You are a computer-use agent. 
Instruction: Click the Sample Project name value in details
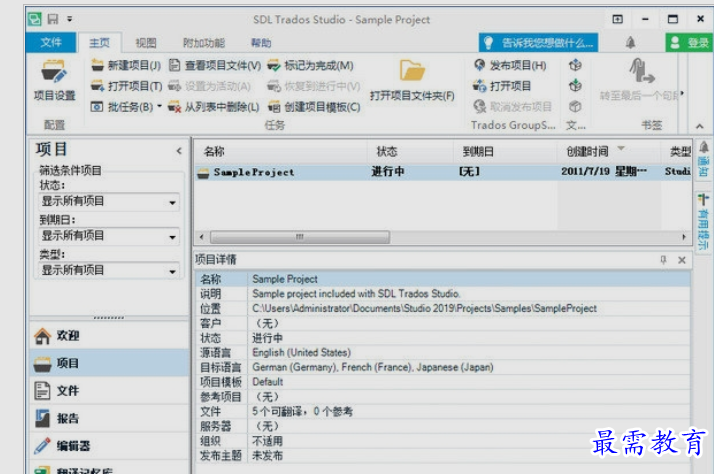pyautogui.click(x=285, y=279)
